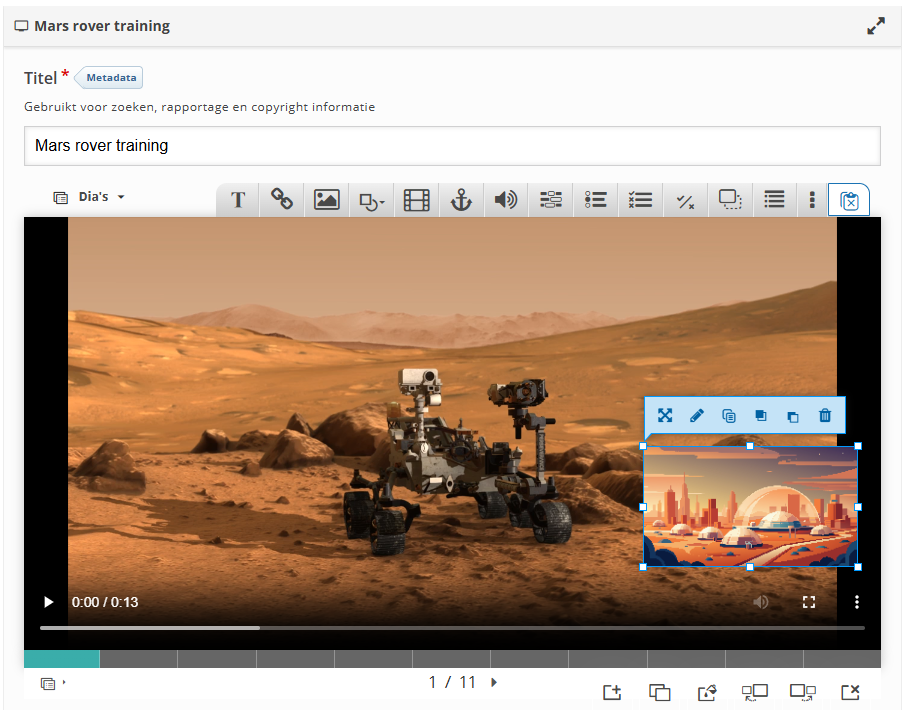Edit the selected image with pencil
The image size is (905, 710).
(x=697, y=416)
